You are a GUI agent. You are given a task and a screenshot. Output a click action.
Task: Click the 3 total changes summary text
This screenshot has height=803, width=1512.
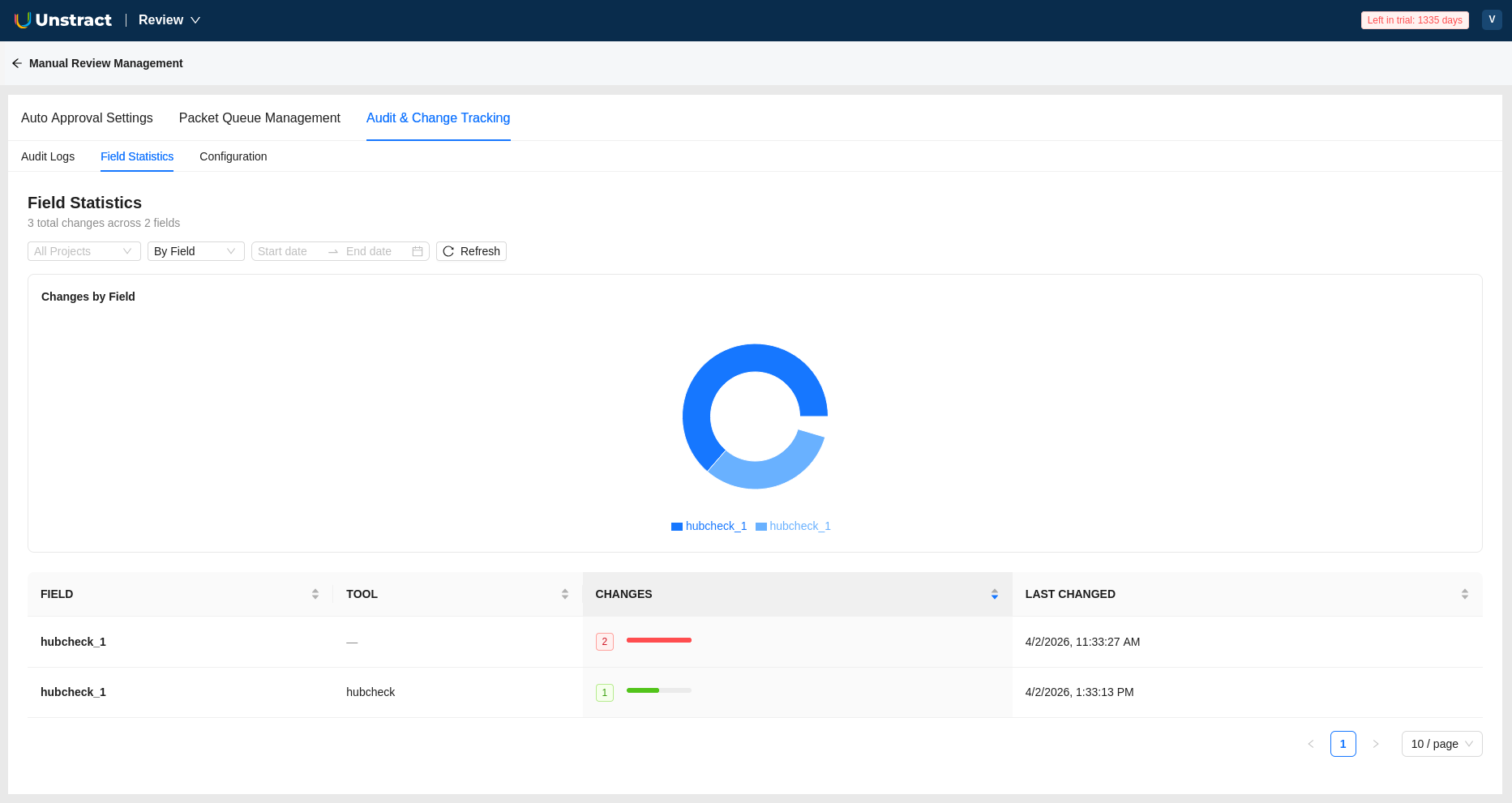point(104,223)
